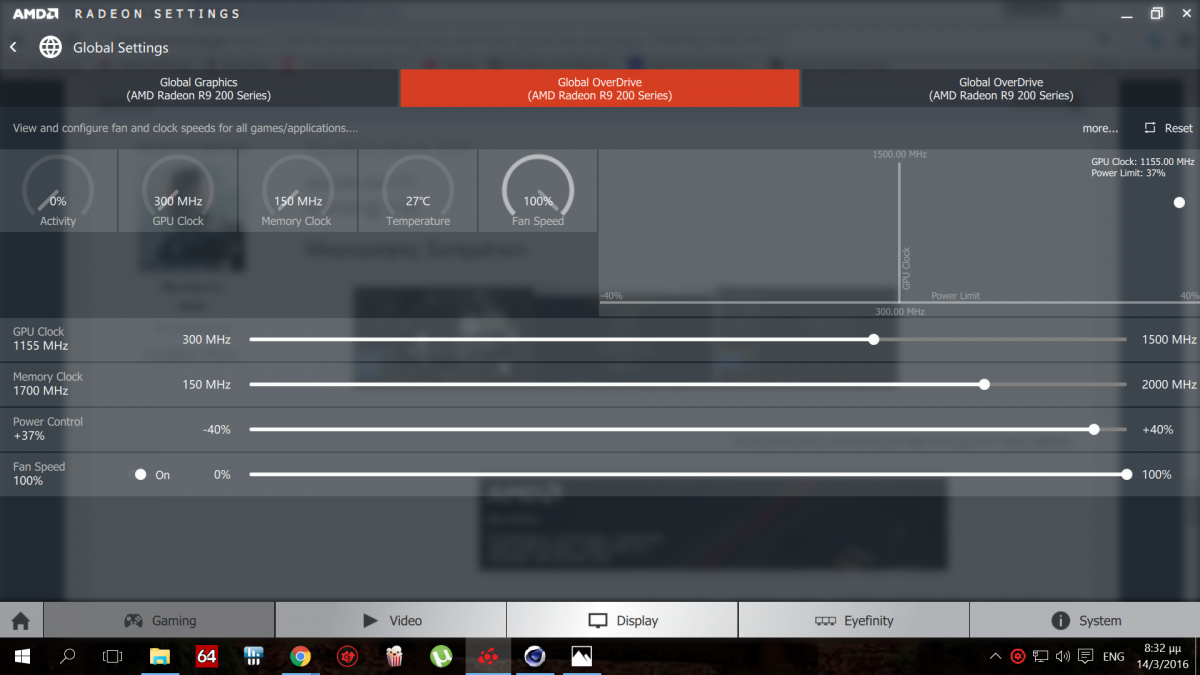This screenshot has height=675, width=1200.
Task: Click the Power Control +37% label
Action: tap(48, 429)
